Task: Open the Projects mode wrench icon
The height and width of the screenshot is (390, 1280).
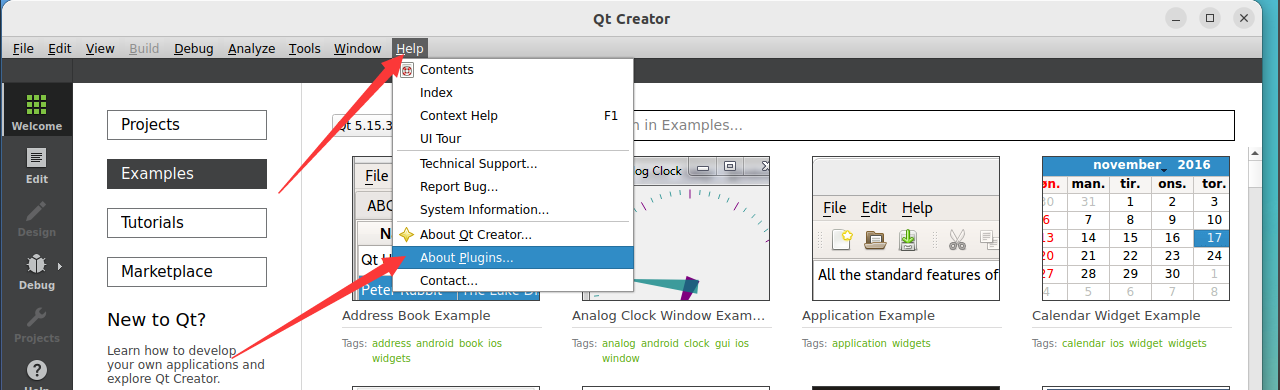Action: (37, 317)
